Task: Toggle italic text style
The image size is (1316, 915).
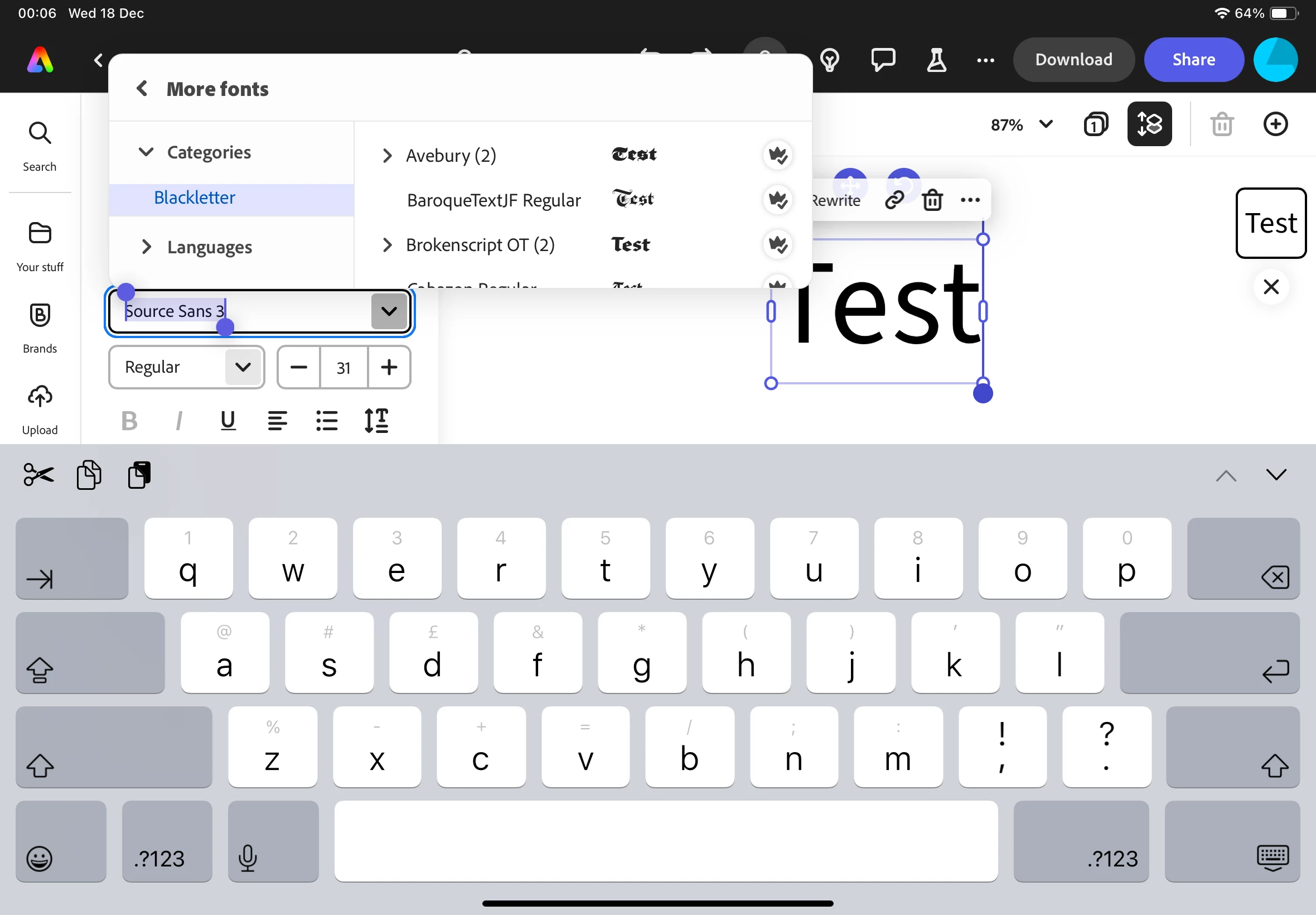Action: pyautogui.click(x=179, y=421)
